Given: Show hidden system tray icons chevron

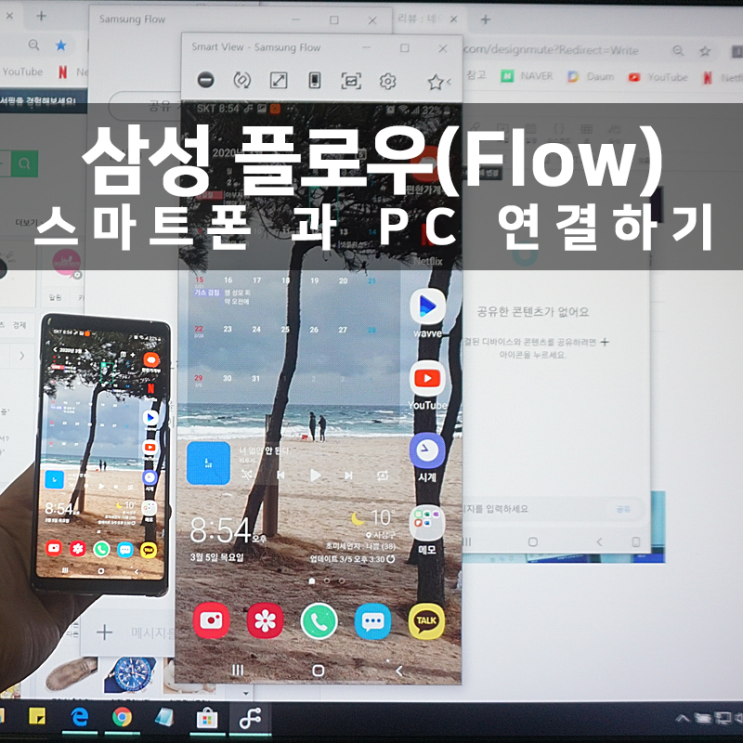Looking at the screenshot, I should pyautogui.click(x=682, y=718).
